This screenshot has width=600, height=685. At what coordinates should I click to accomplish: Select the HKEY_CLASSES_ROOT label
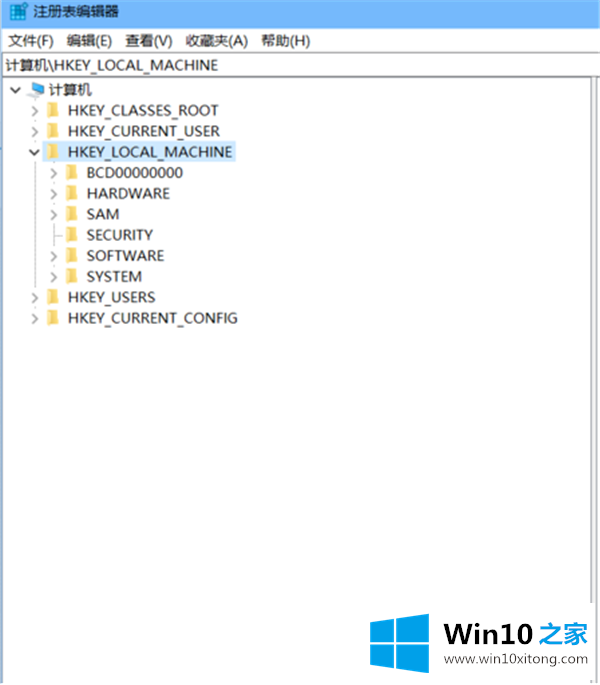143,111
